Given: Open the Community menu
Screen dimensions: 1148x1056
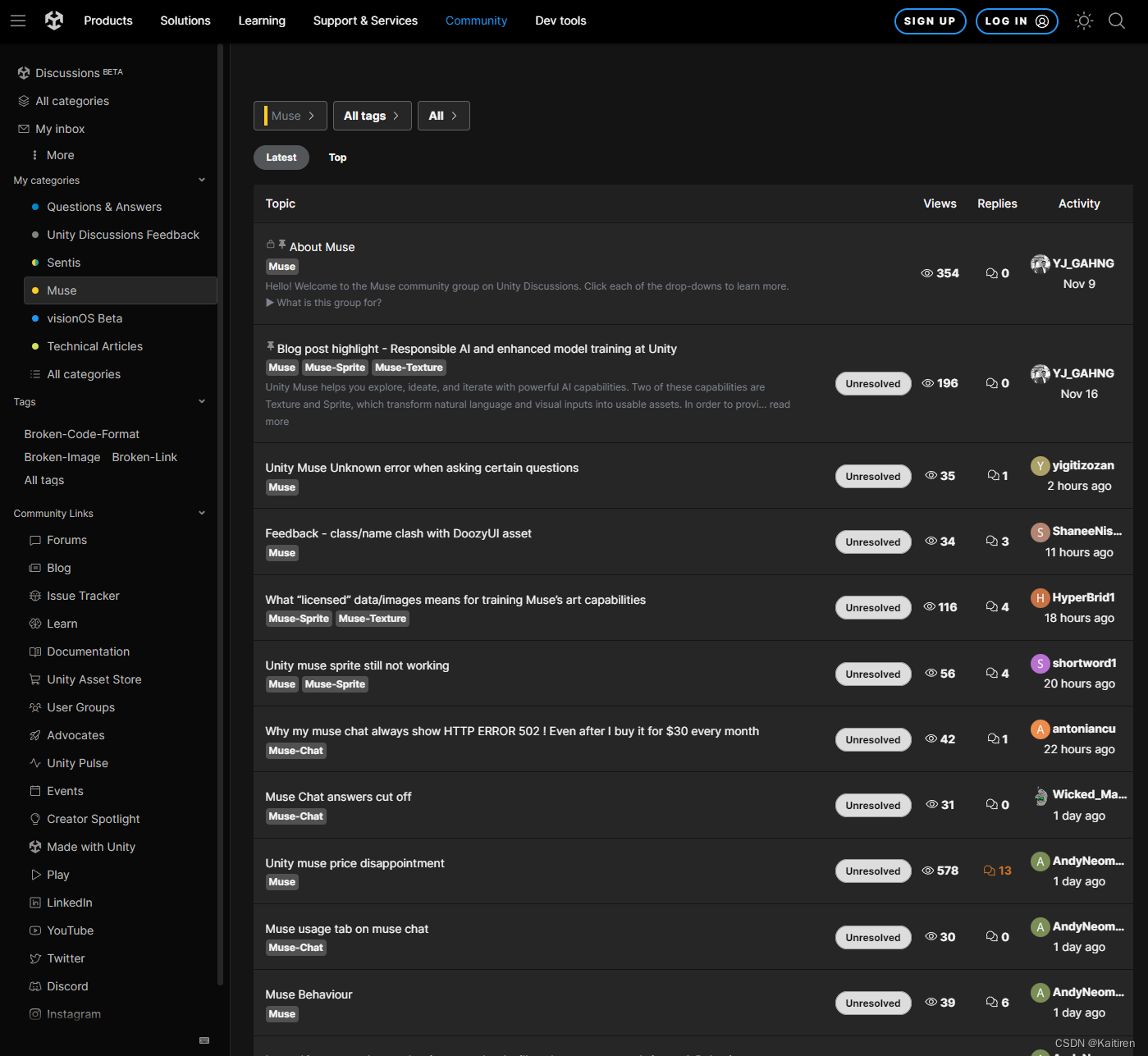Looking at the screenshot, I should coord(476,21).
